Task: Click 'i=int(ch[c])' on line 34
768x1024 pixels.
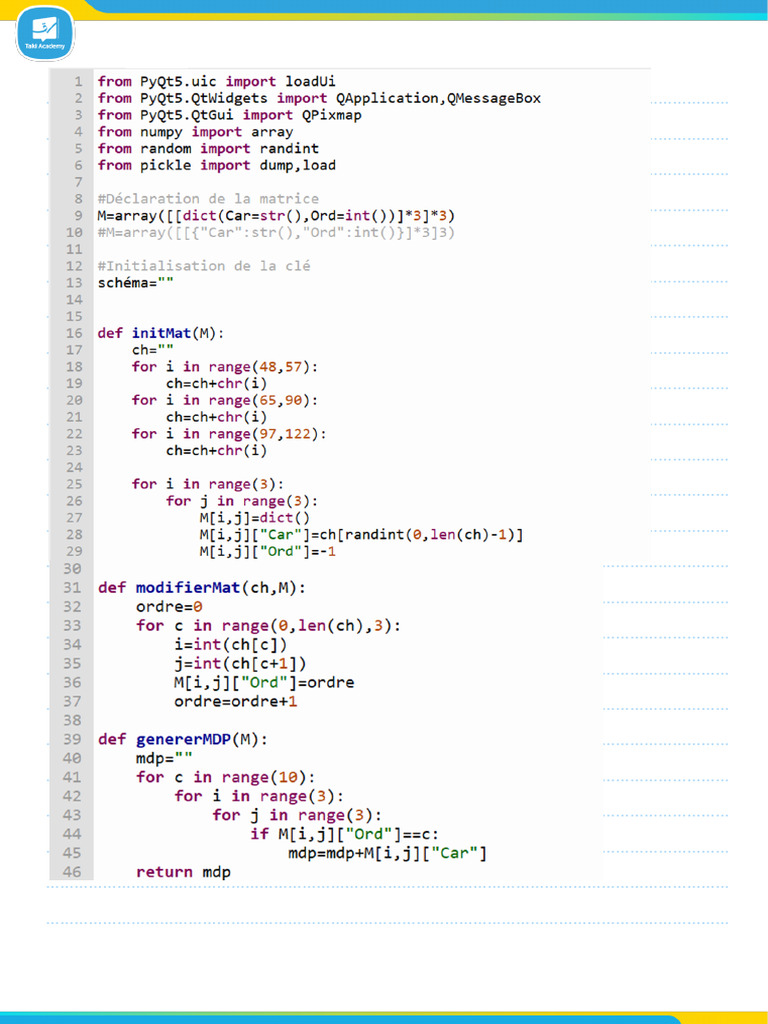Action: [231, 645]
